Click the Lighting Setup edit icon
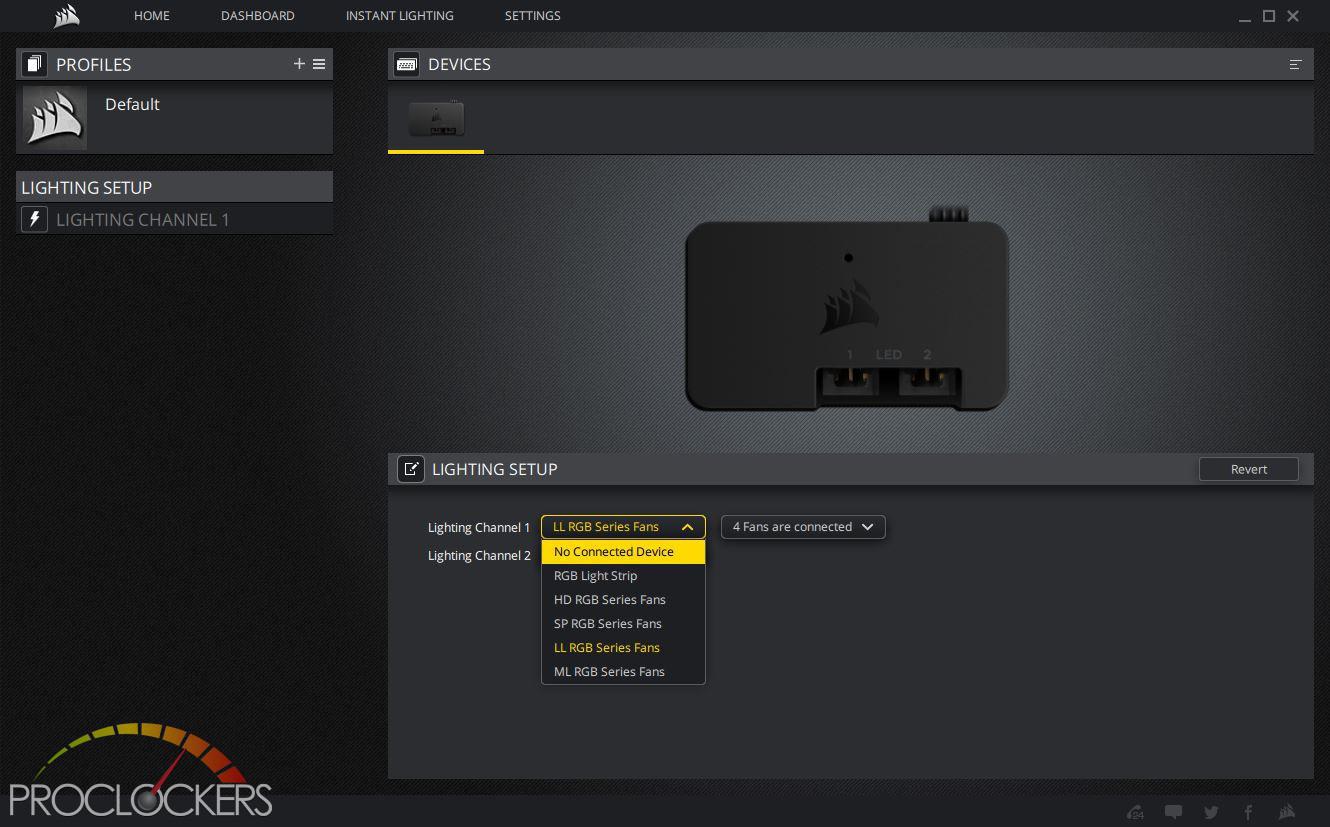This screenshot has width=1330, height=827. pyautogui.click(x=411, y=469)
